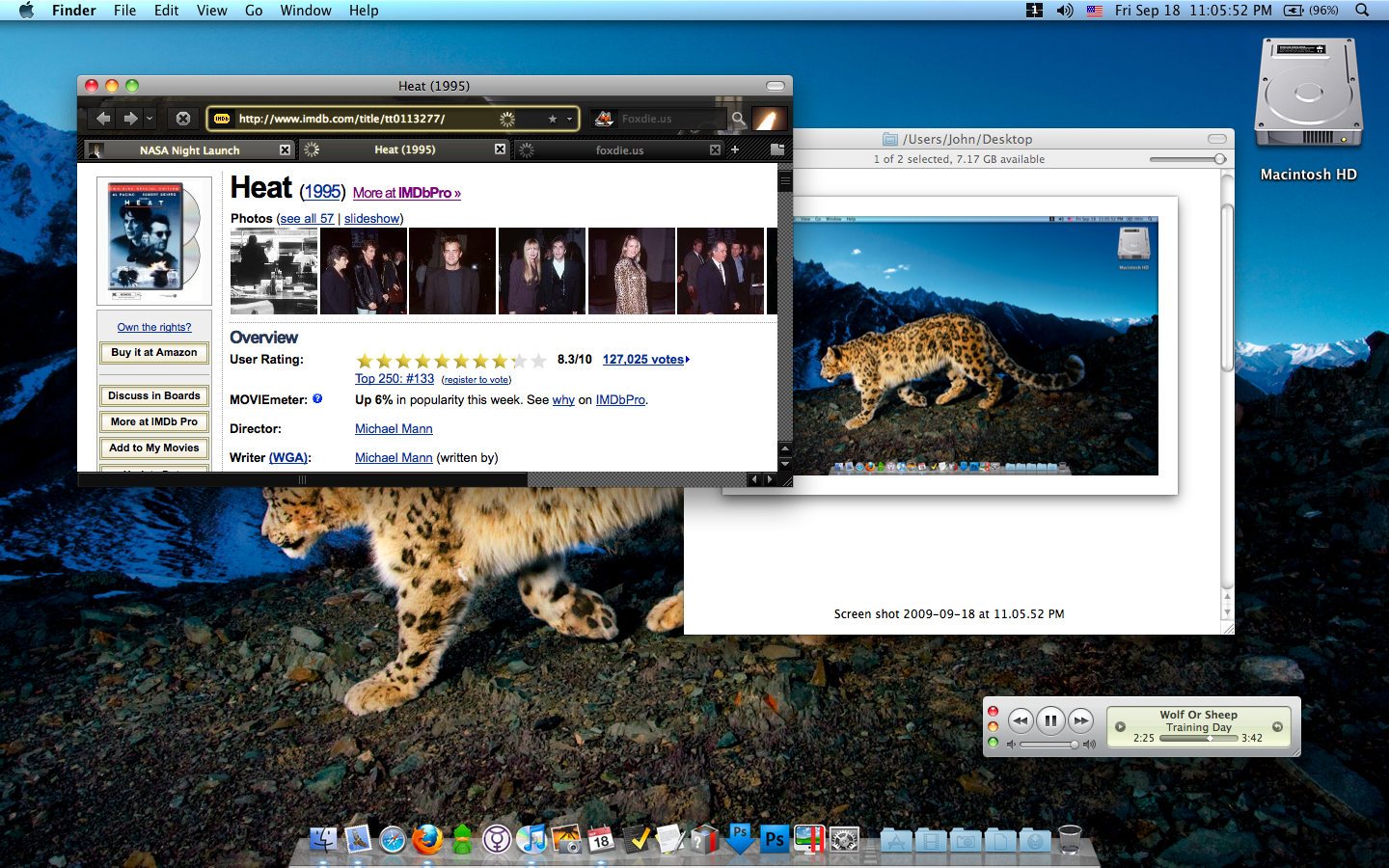The image size is (1389, 868).
Task: Click 'Own the rights?' link
Action: [154, 327]
